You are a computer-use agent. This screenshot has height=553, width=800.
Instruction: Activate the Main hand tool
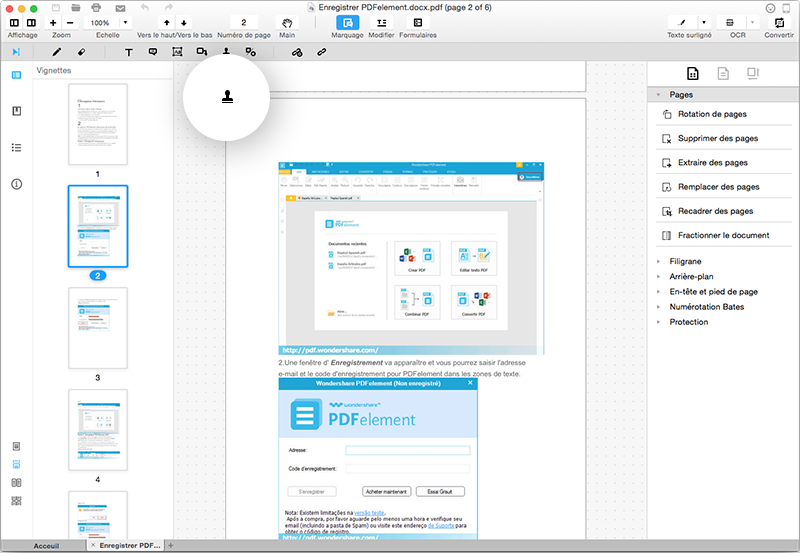(x=287, y=22)
